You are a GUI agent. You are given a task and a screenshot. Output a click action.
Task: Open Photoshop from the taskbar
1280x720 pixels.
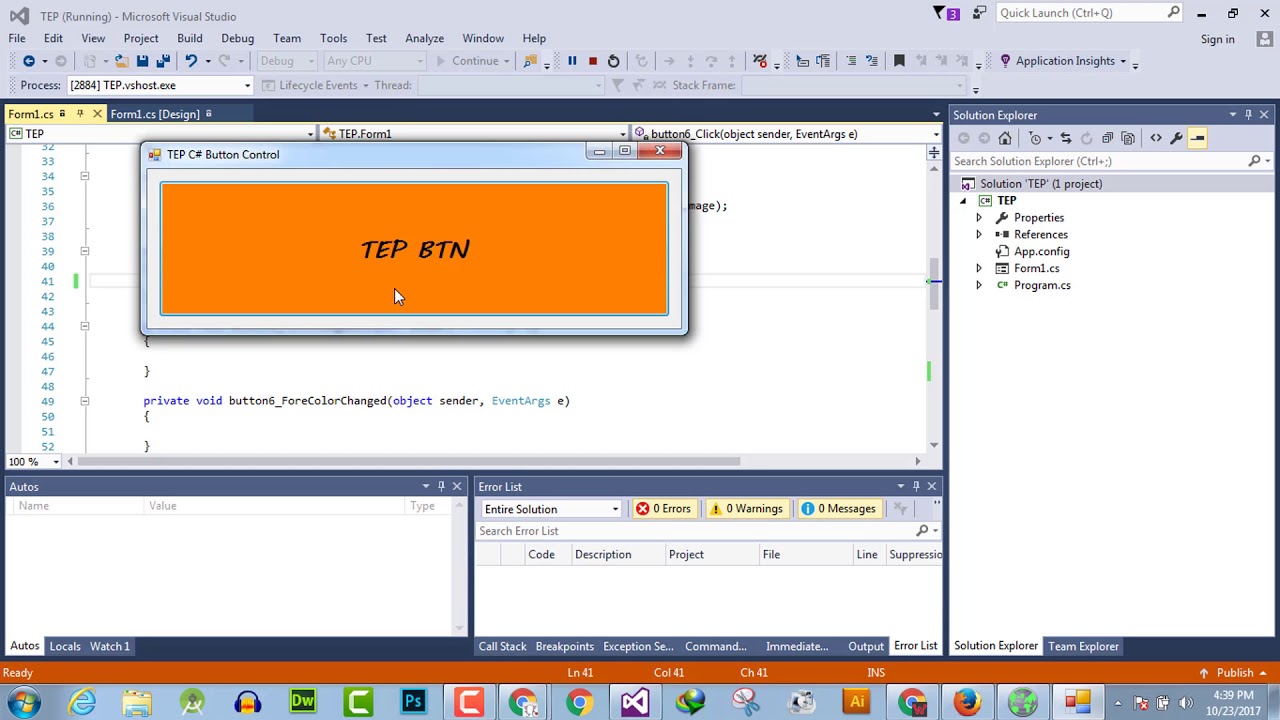(x=413, y=702)
